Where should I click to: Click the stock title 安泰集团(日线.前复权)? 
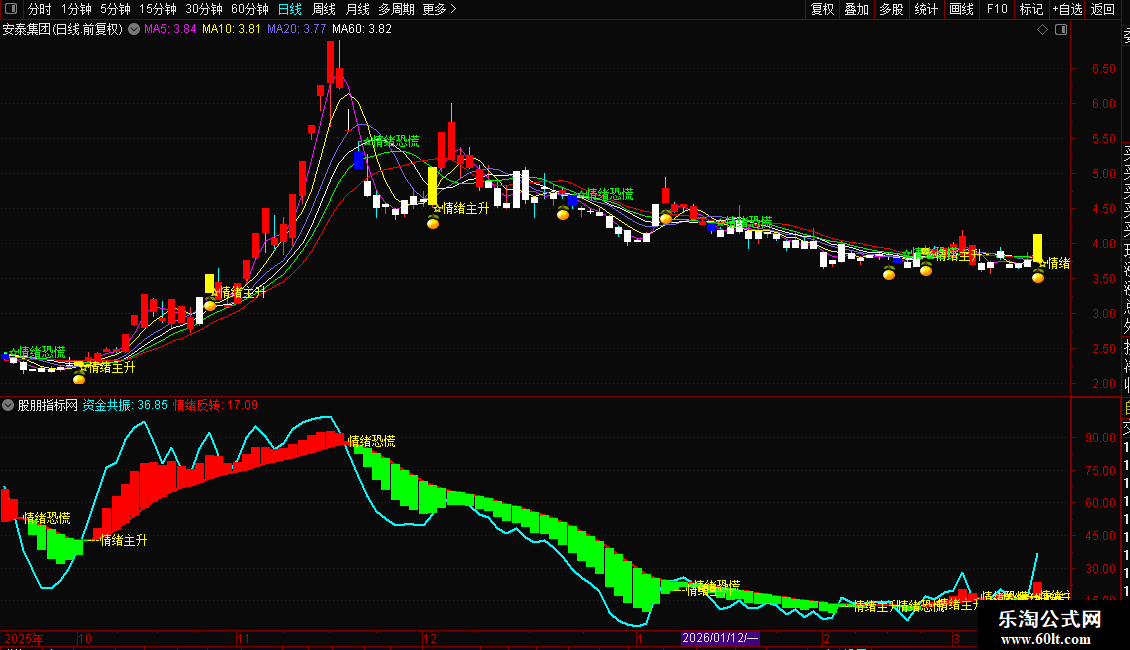63,30
